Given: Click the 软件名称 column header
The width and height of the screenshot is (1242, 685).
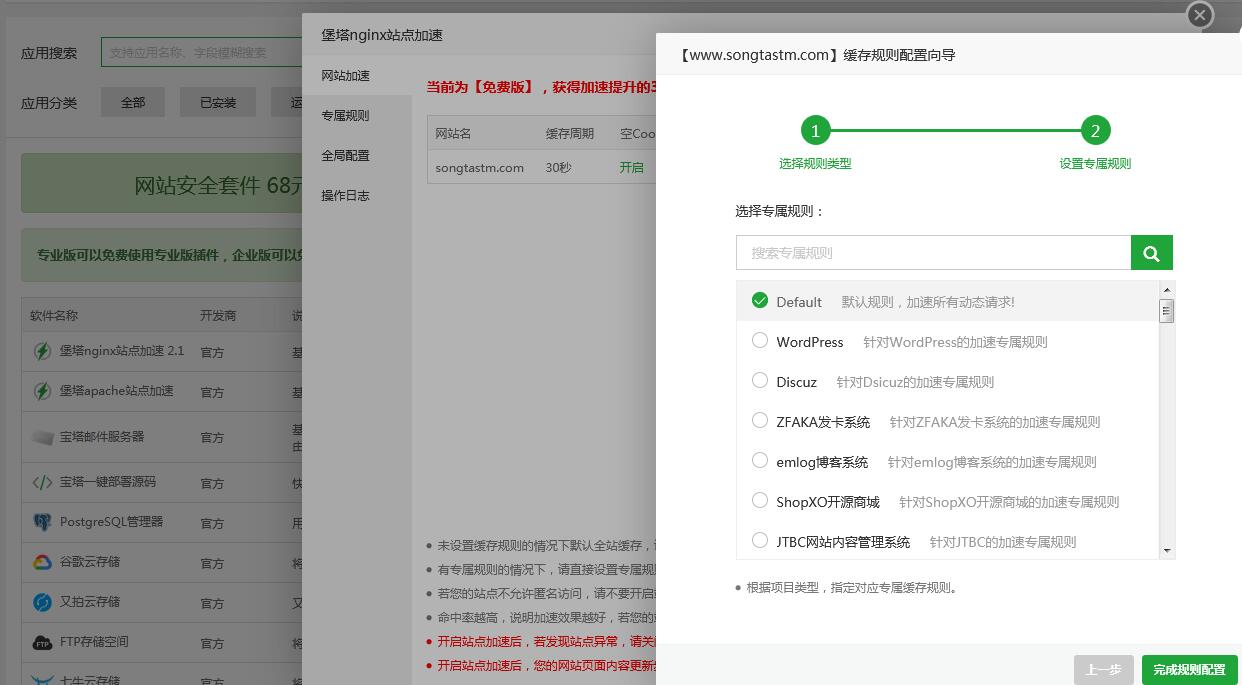Looking at the screenshot, I should pyautogui.click(x=54, y=315).
